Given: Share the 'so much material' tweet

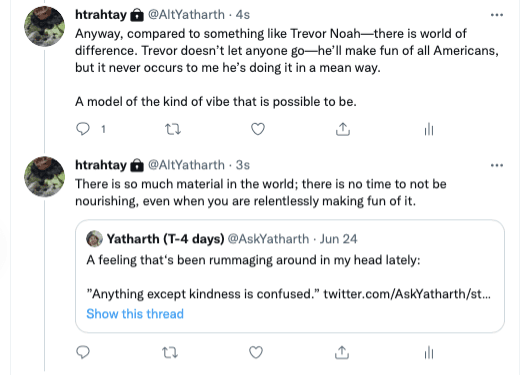Looking at the screenshot, I should point(342,353).
